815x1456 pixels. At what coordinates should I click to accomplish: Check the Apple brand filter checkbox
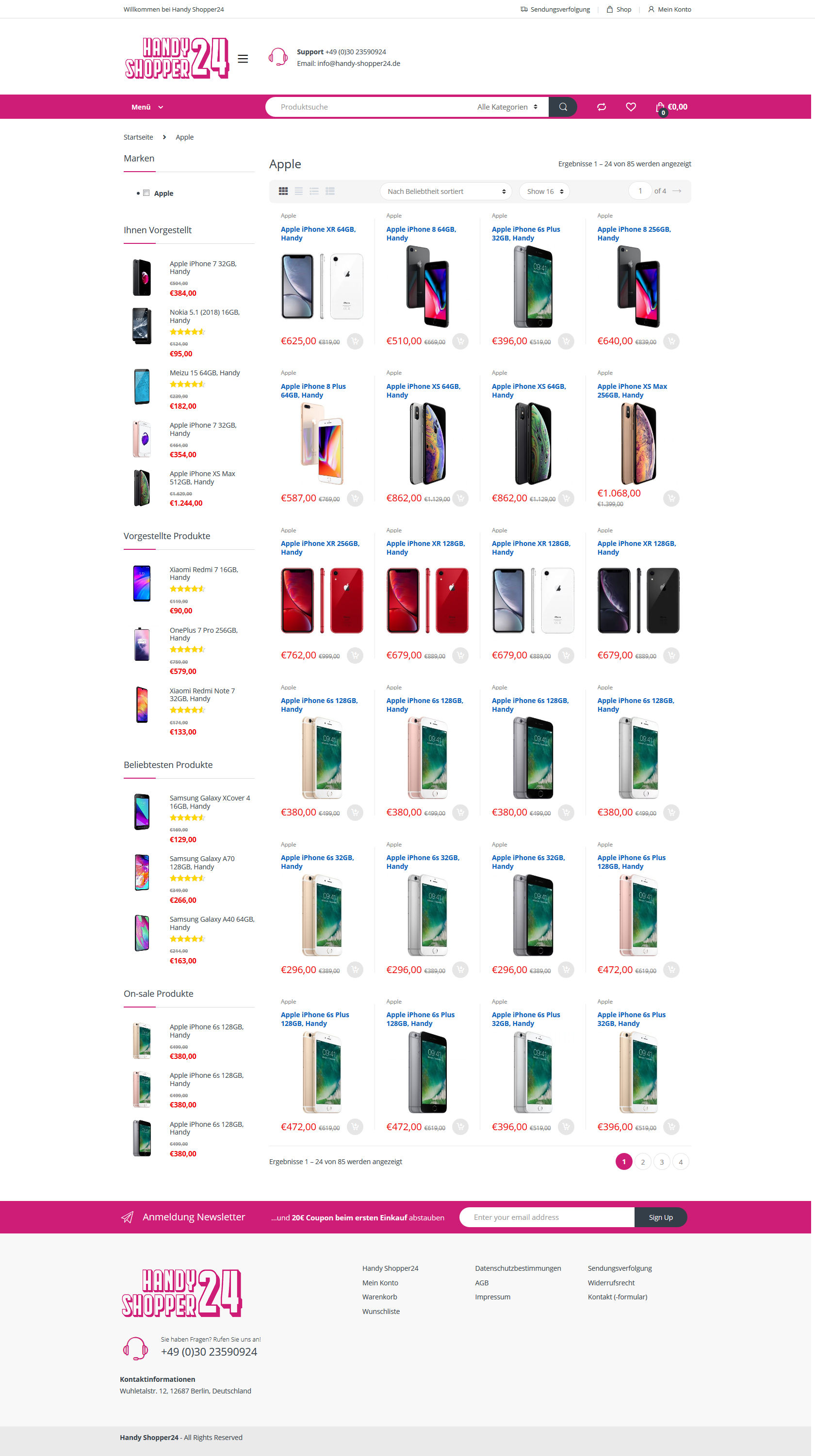click(x=146, y=193)
